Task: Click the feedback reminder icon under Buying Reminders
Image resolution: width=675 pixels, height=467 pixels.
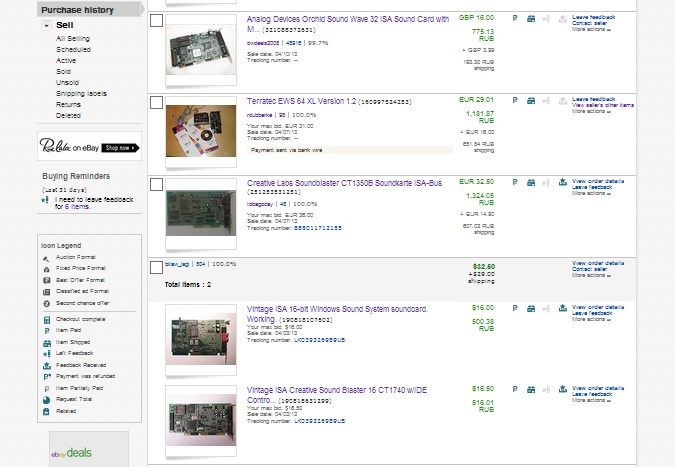Action: tap(45, 200)
